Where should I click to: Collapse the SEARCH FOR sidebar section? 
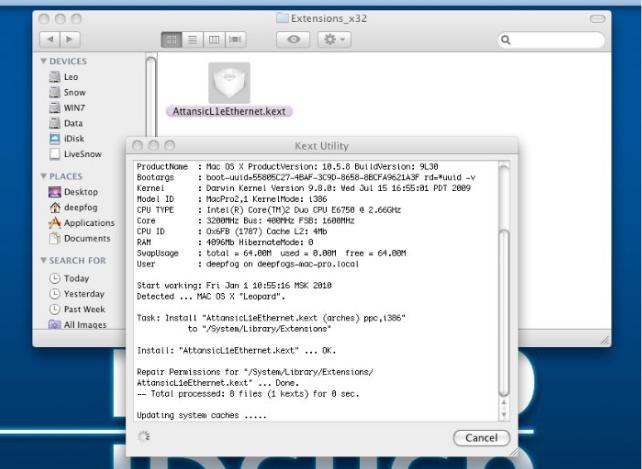pos(43,260)
